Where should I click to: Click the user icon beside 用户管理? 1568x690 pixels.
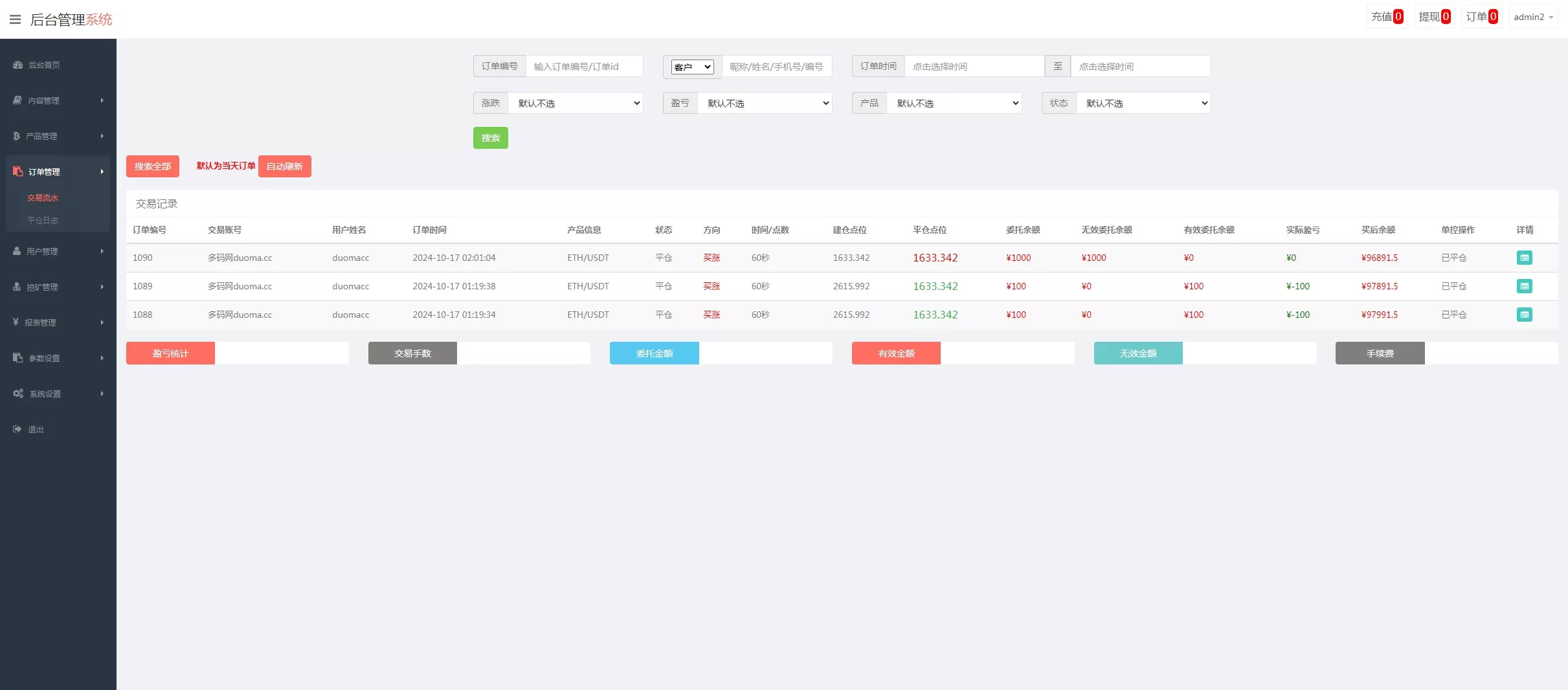tap(17, 251)
